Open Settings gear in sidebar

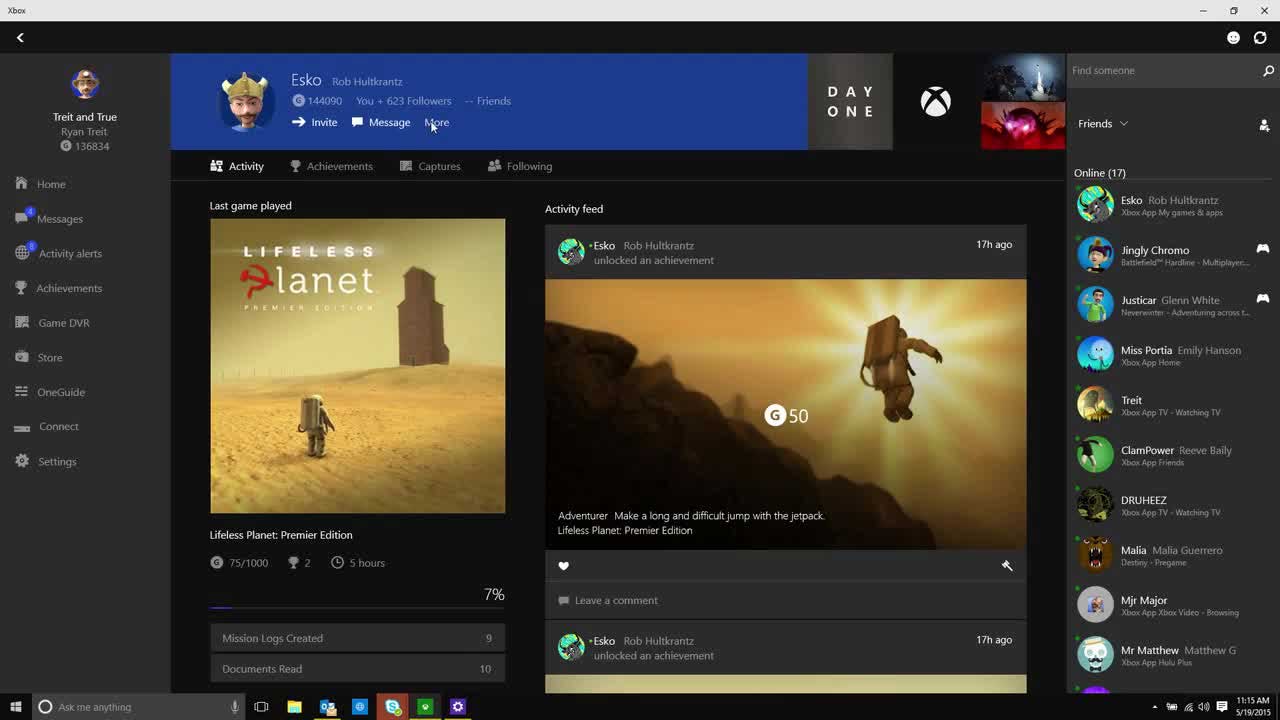(22, 461)
